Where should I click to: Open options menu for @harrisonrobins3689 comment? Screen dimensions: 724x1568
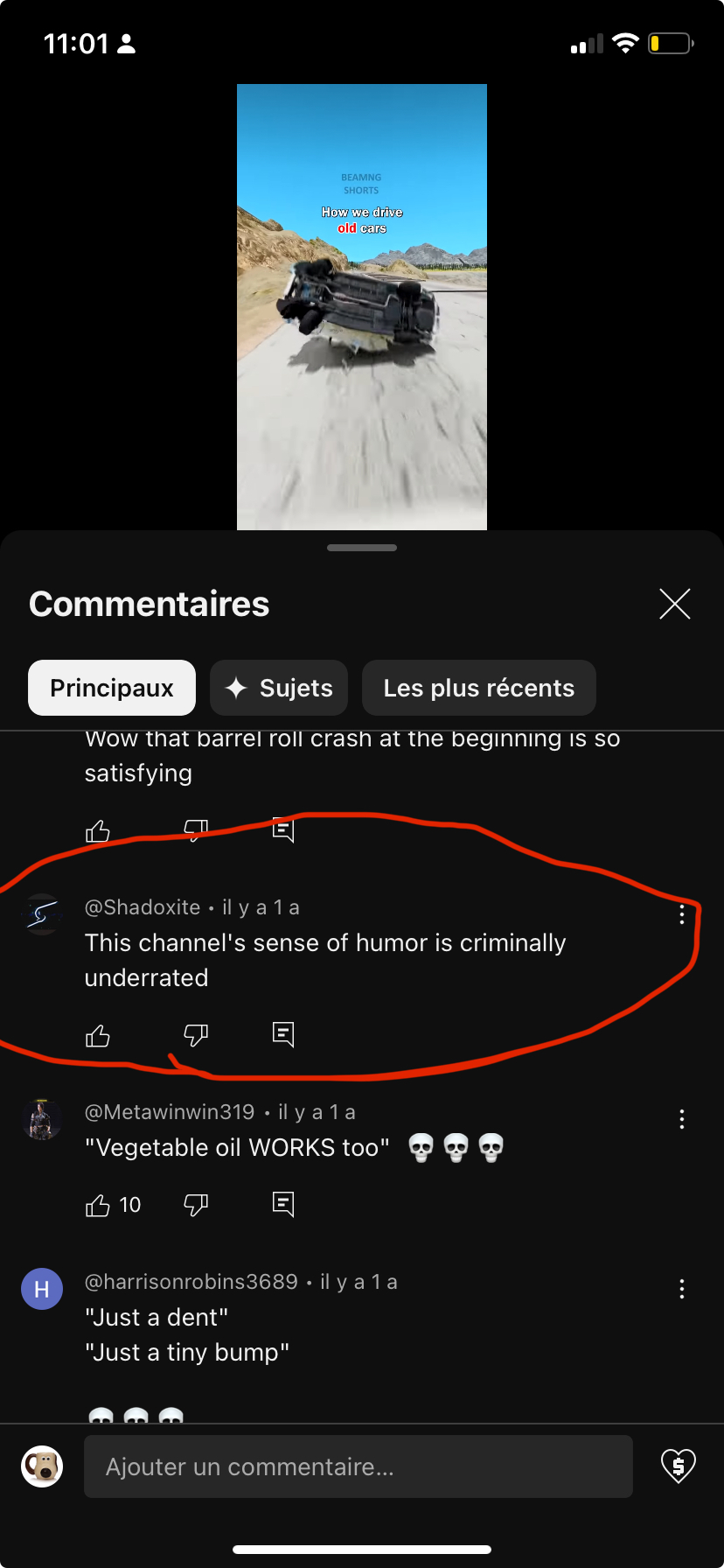pyautogui.click(x=682, y=1289)
